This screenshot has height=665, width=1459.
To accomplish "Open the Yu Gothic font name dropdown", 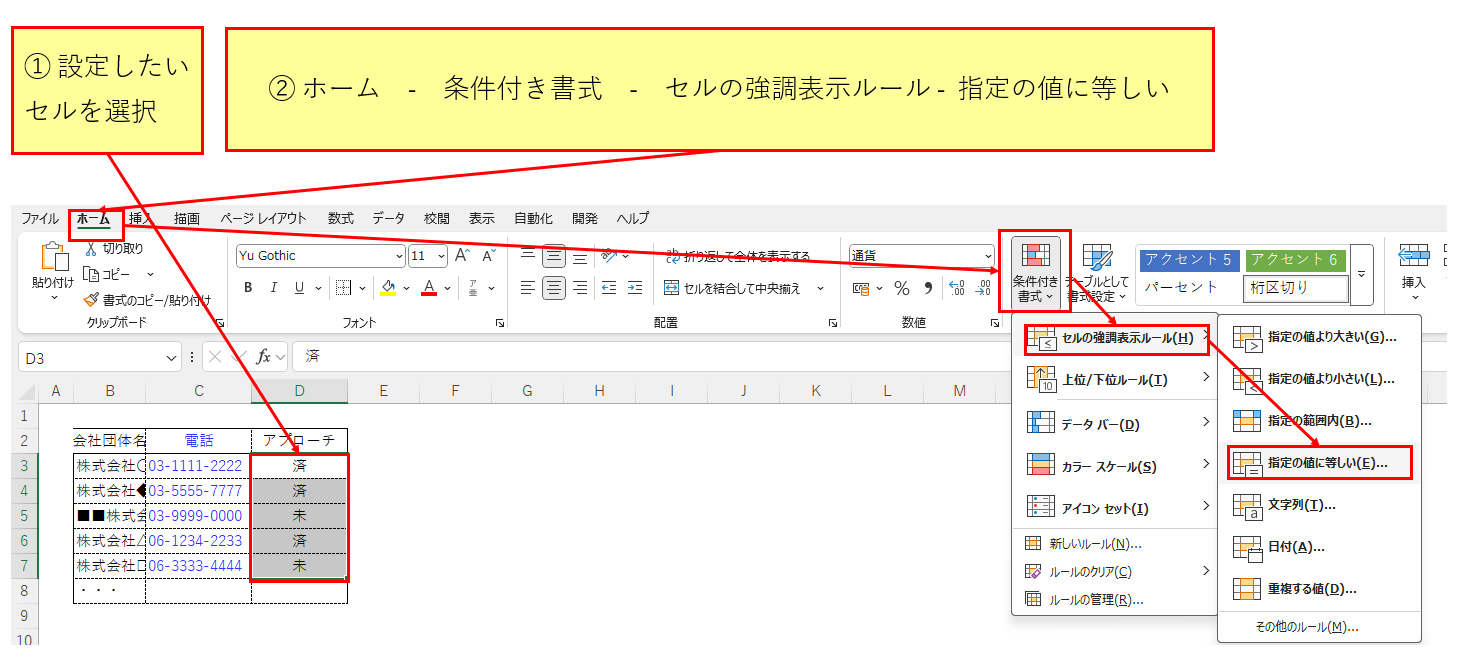I will (399, 256).
